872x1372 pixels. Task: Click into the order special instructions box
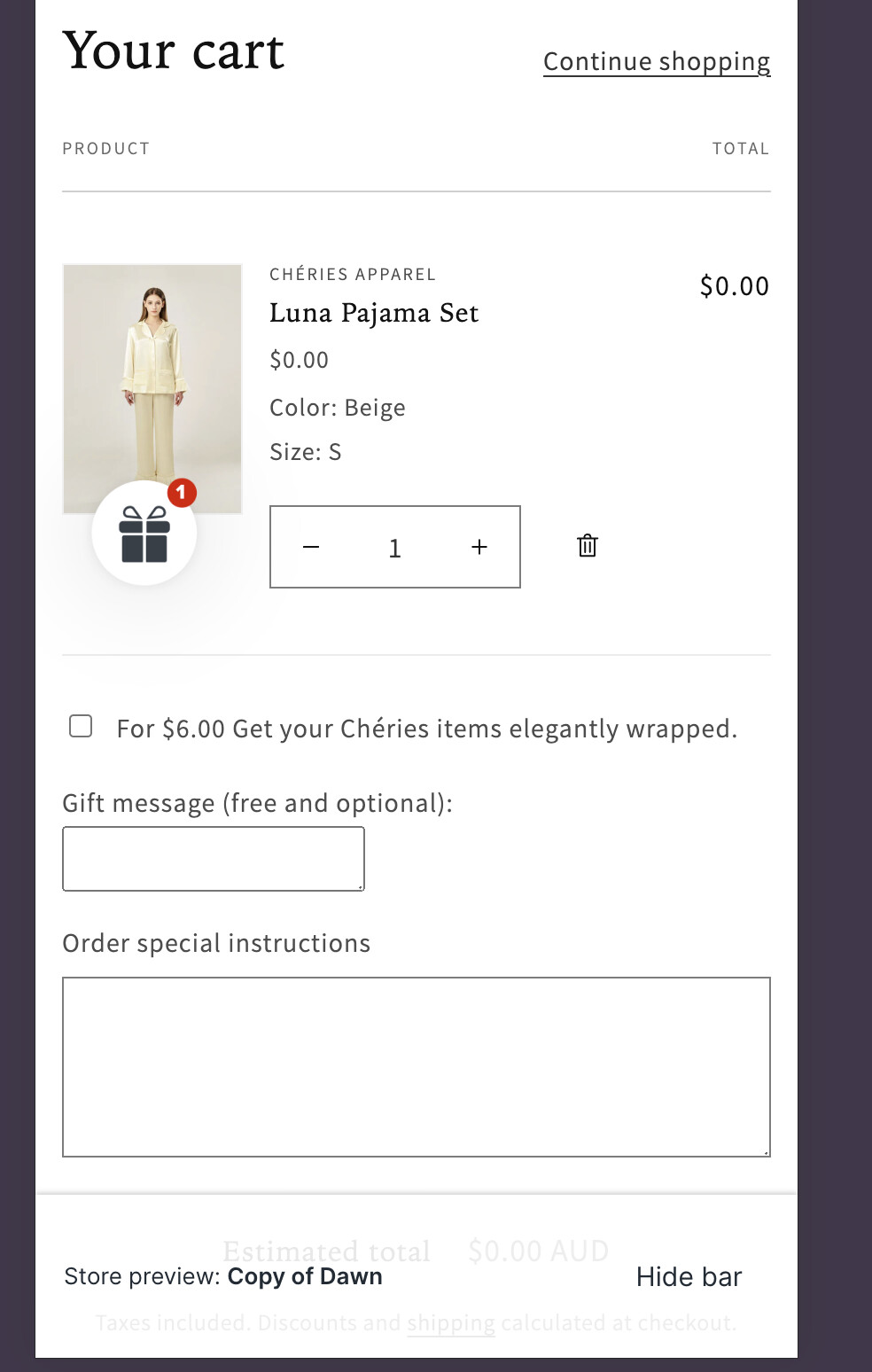point(416,1066)
